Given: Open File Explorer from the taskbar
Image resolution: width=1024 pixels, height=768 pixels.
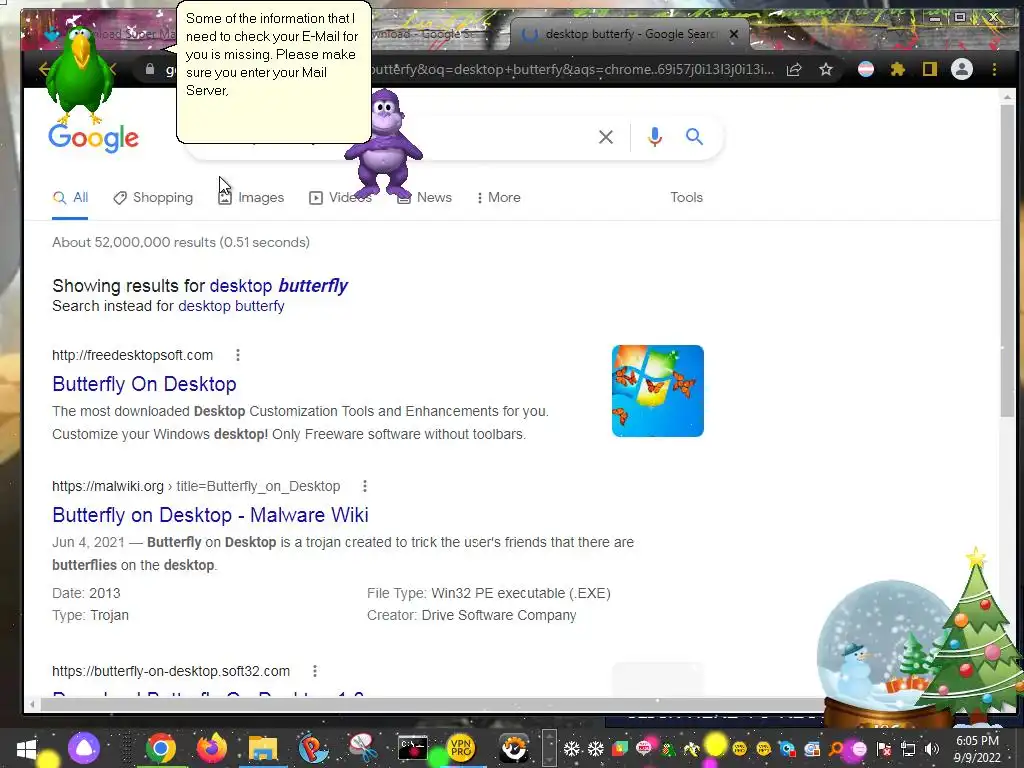Looking at the screenshot, I should [263, 749].
